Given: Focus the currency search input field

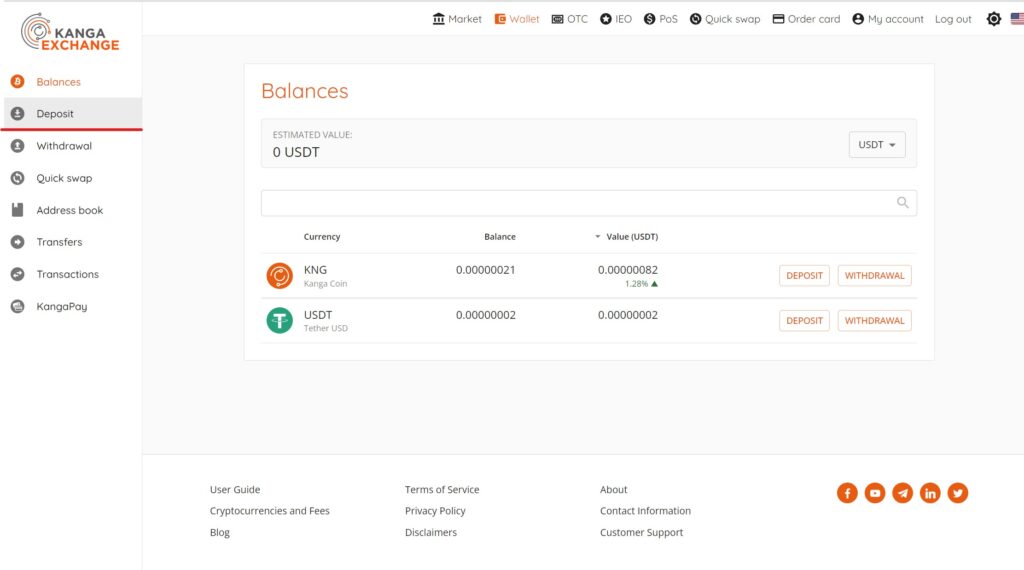Looking at the screenshot, I should click(x=588, y=203).
